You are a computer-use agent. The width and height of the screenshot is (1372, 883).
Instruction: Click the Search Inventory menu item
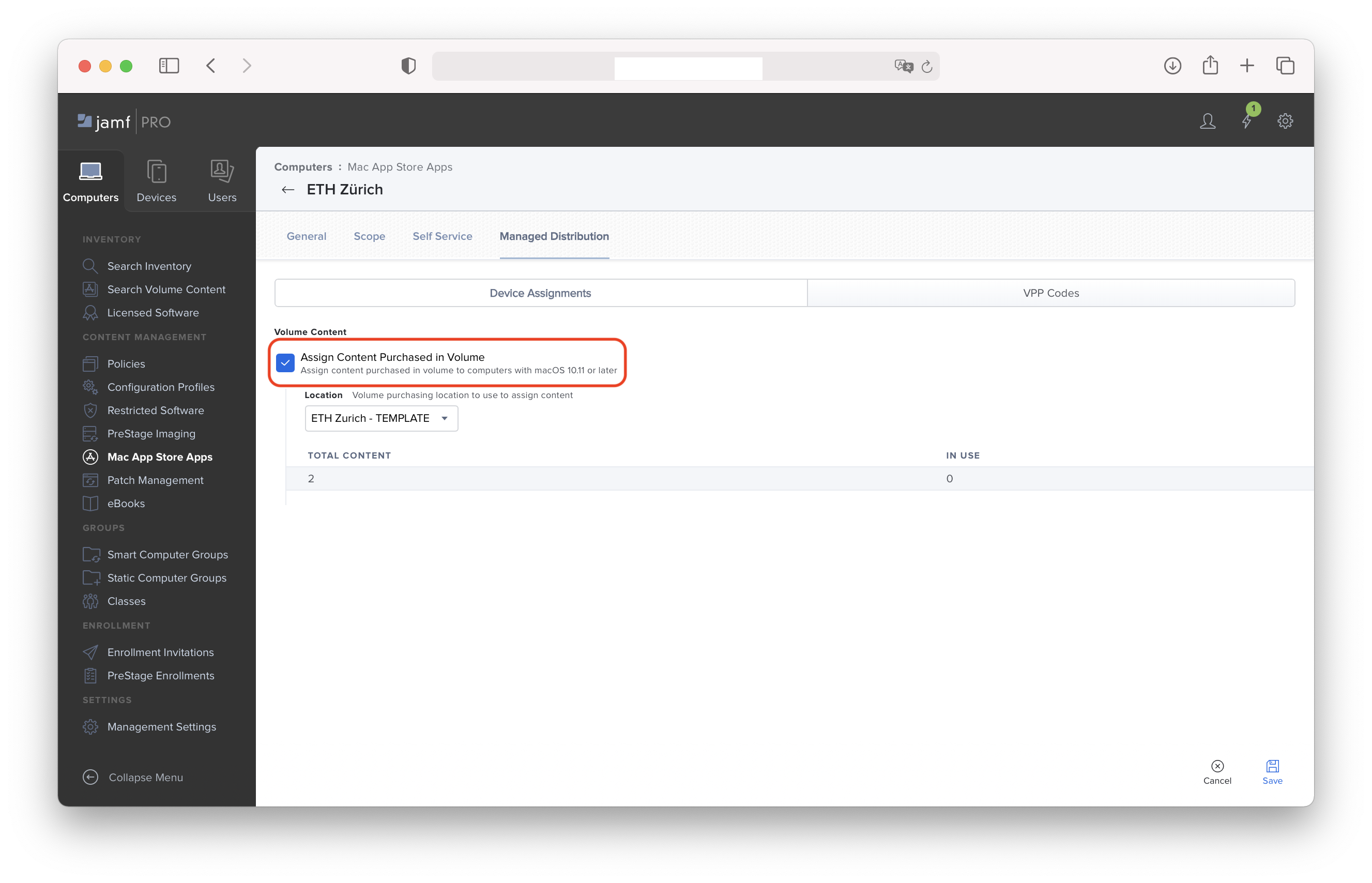click(149, 265)
